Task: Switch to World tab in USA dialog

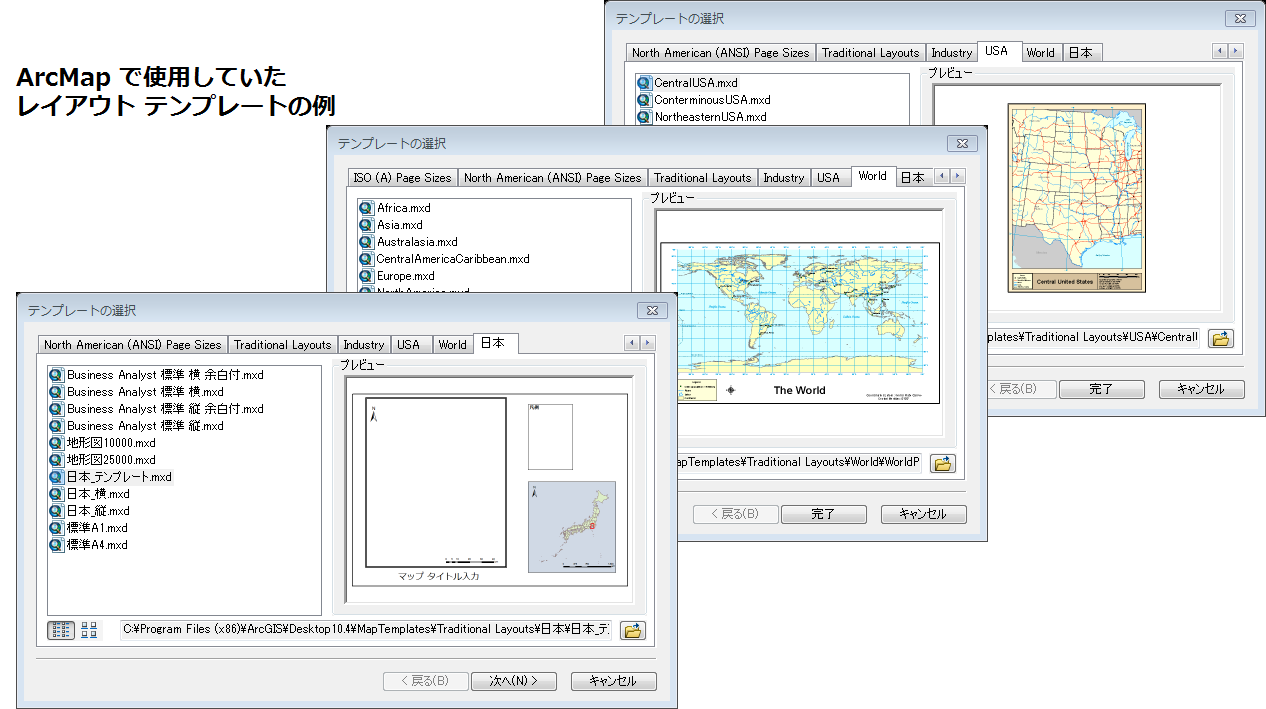Action: click(x=1040, y=53)
